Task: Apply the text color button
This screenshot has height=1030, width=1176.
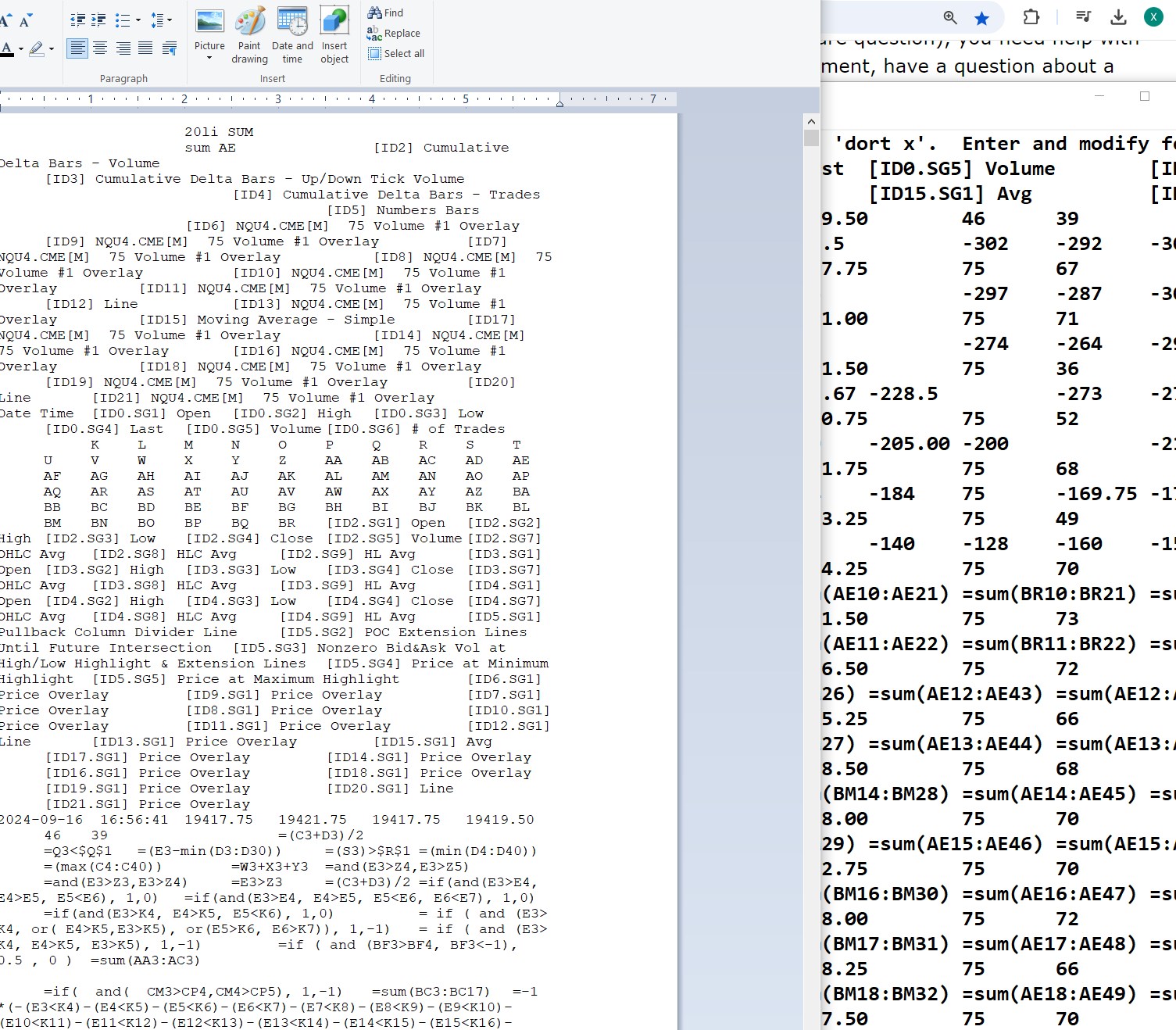Action: [6, 49]
